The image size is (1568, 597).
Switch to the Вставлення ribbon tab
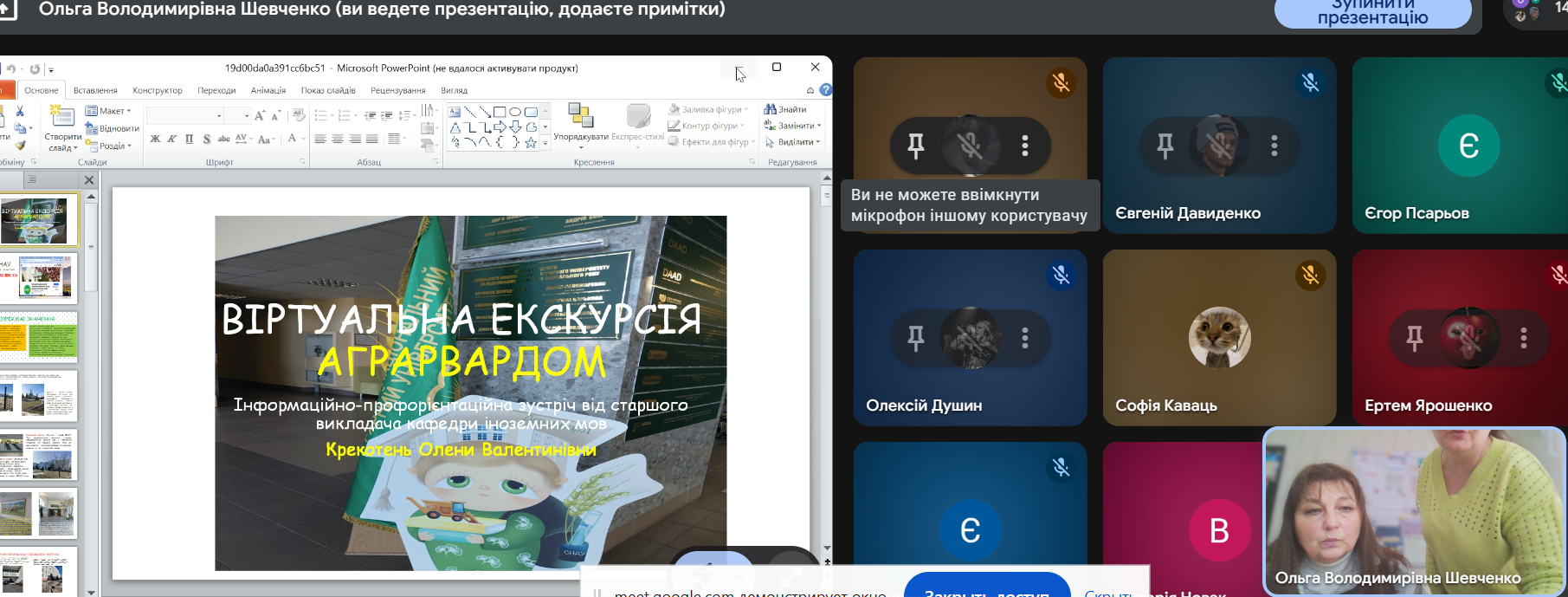click(x=95, y=90)
